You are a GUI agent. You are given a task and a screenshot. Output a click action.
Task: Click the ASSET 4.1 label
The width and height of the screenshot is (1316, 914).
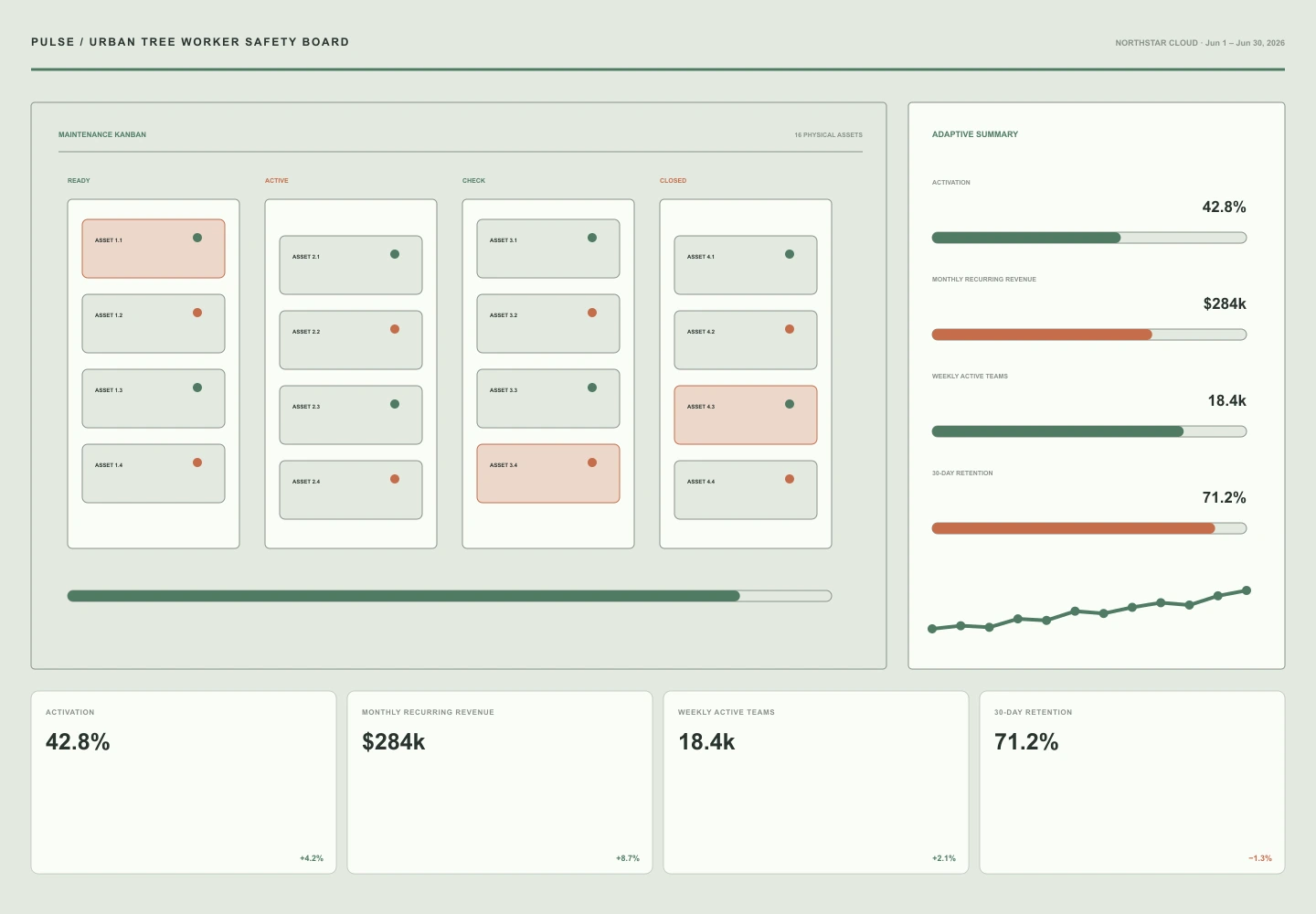[701, 257]
